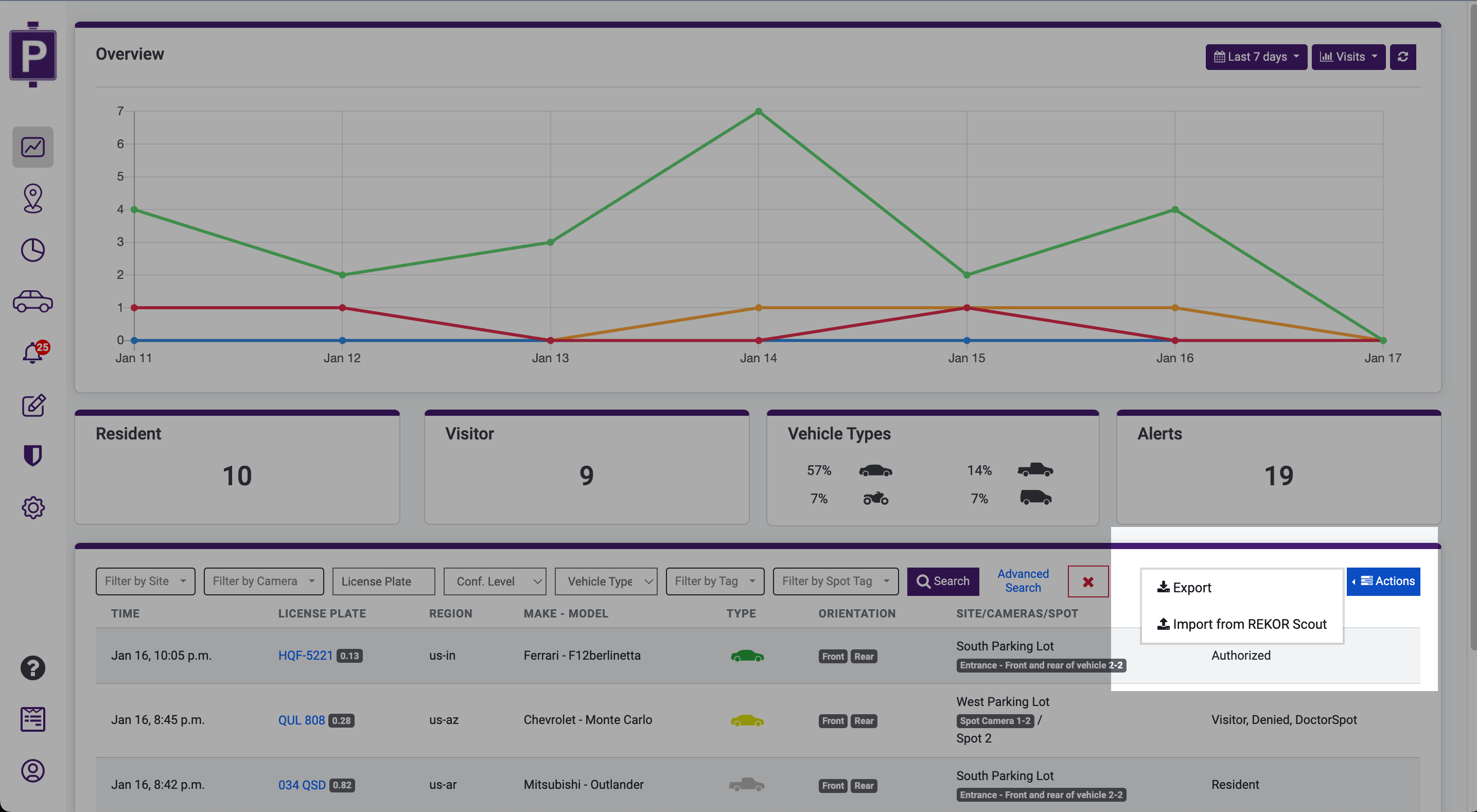Screen dimensions: 1477x812
Task: Expand the Last 7 days dropdown
Action: [x=1256, y=57]
